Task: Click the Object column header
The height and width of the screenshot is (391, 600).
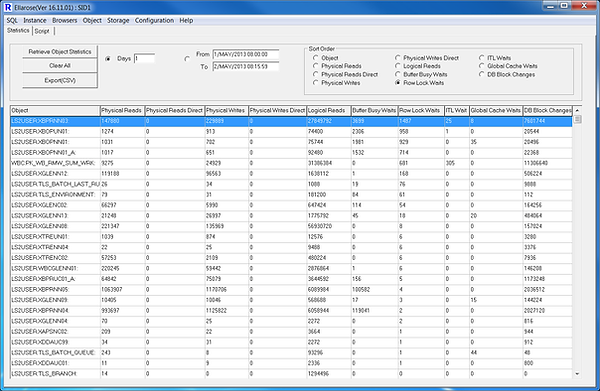Action: click(x=55, y=111)
